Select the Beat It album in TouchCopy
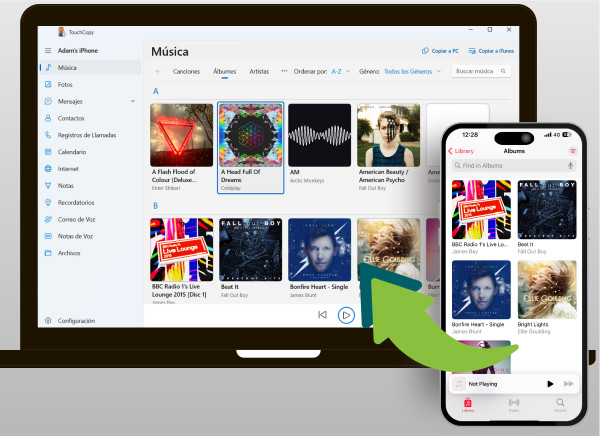 pyautogui.click(x=251, y=258)
